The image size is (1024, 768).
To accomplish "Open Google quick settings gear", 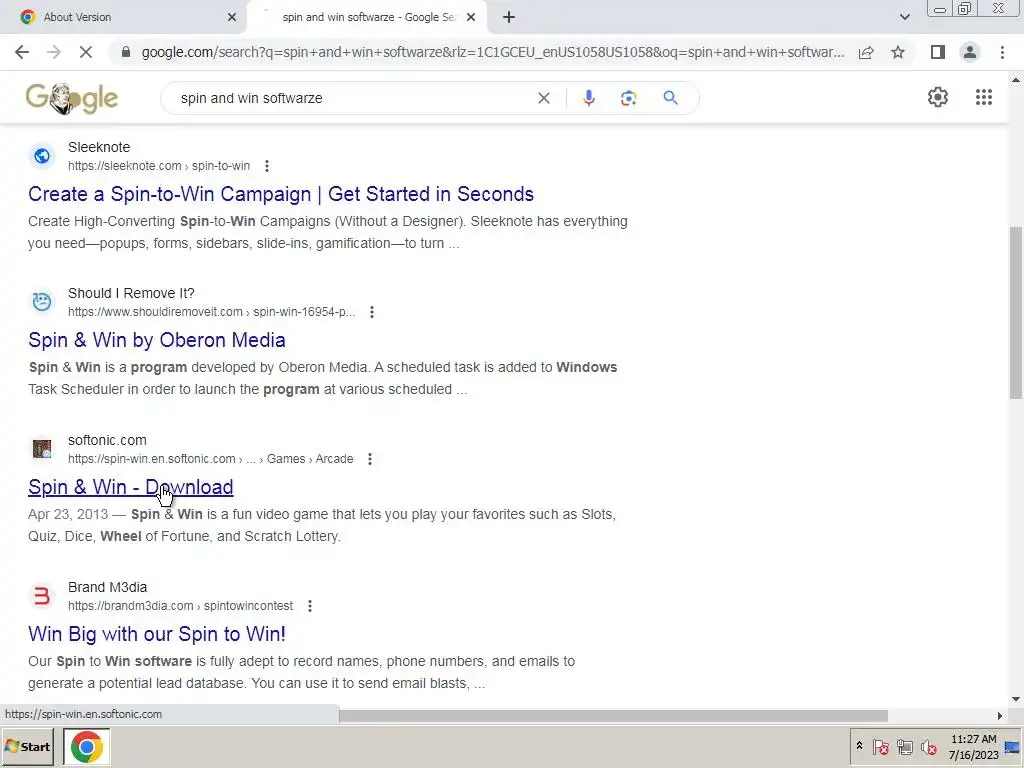I will tap(938, 97).
